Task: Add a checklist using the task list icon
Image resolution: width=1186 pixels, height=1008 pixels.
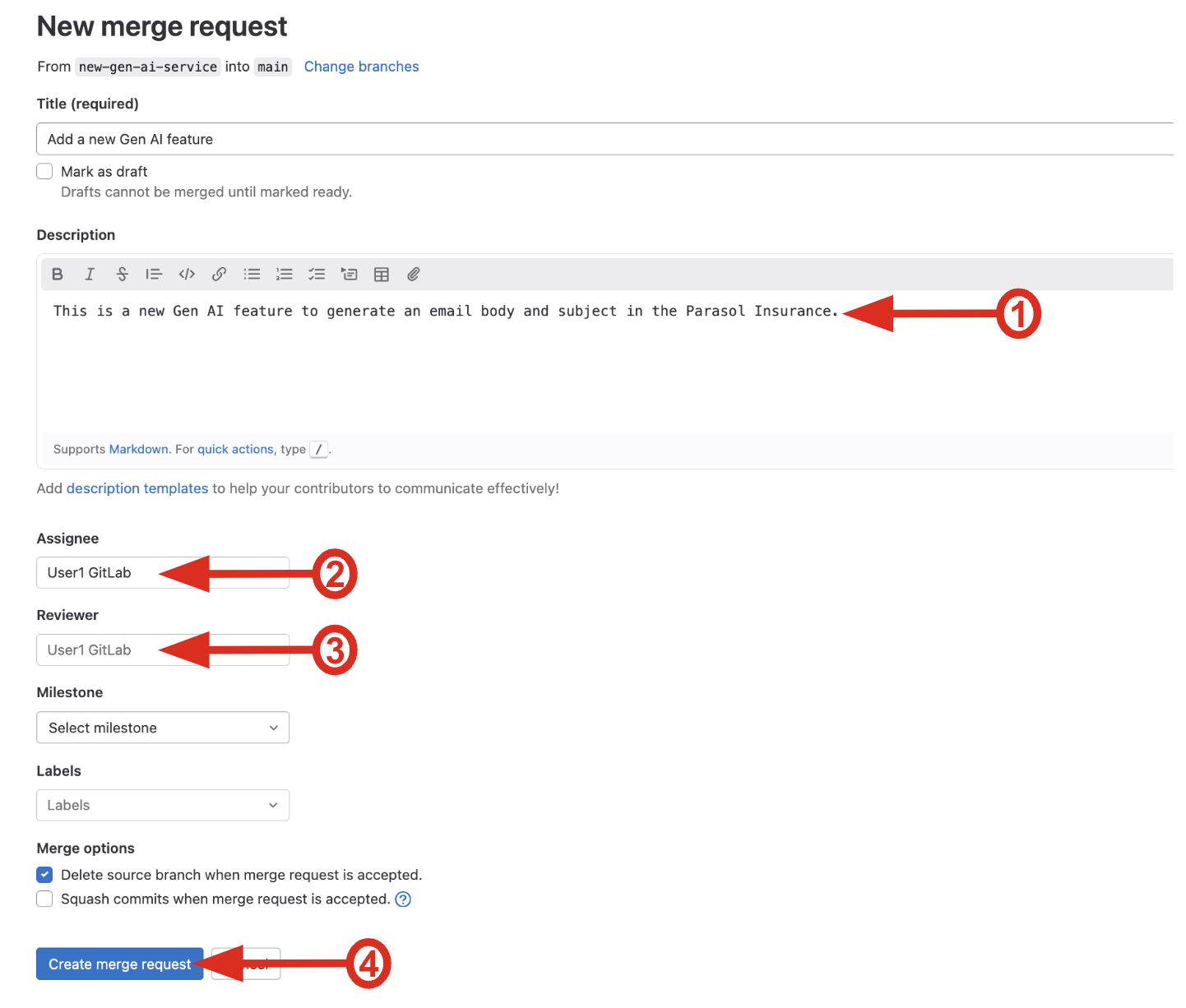Action: pyautogui.click(x=317, y=275)
